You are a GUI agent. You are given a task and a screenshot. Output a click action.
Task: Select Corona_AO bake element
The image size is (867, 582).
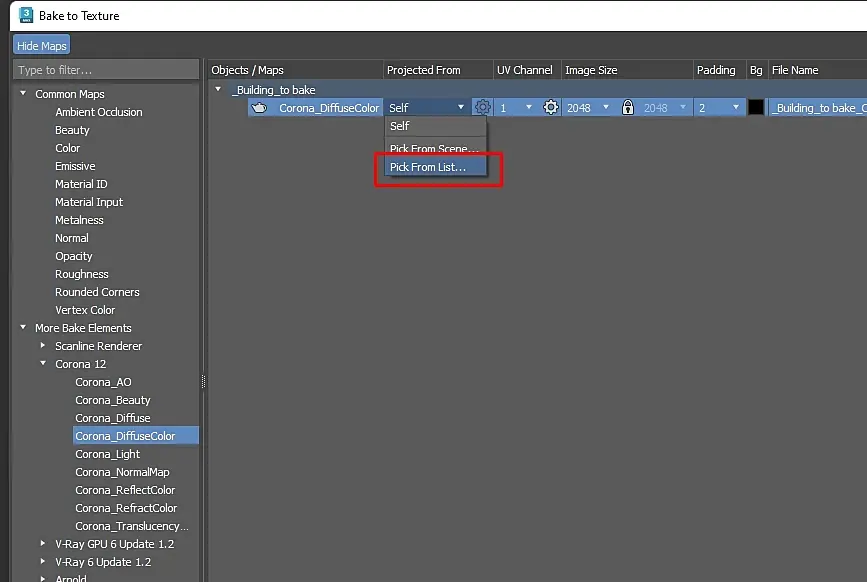coord(103,382)
